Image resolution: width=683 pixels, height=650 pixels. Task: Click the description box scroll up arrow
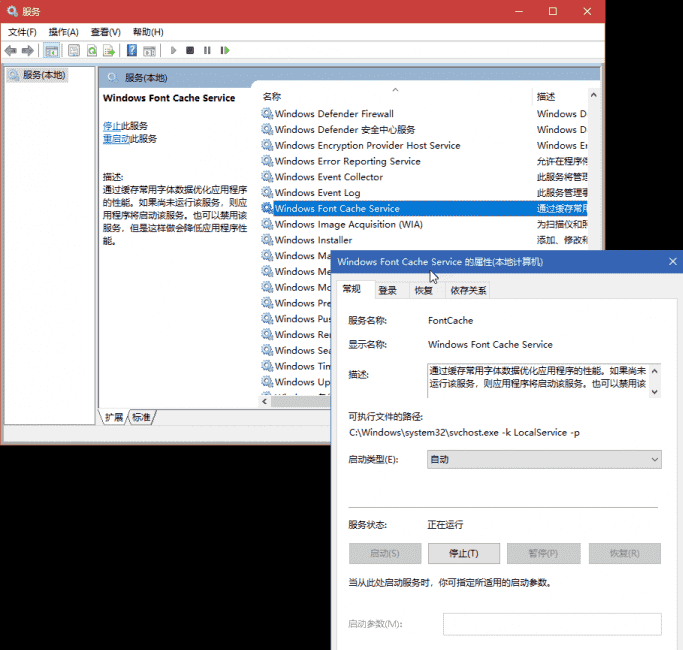[x=654, y=371]
